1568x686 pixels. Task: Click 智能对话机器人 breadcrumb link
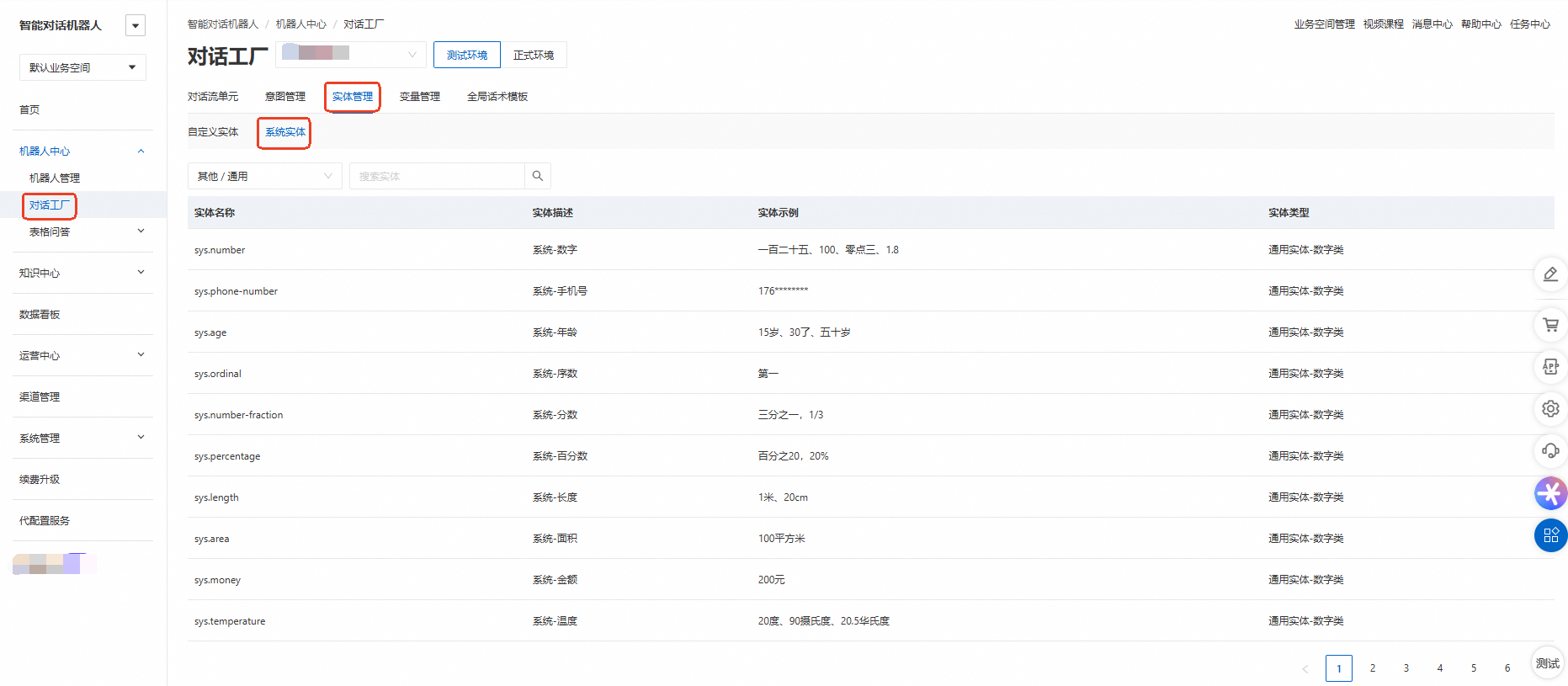coord(223,24)
